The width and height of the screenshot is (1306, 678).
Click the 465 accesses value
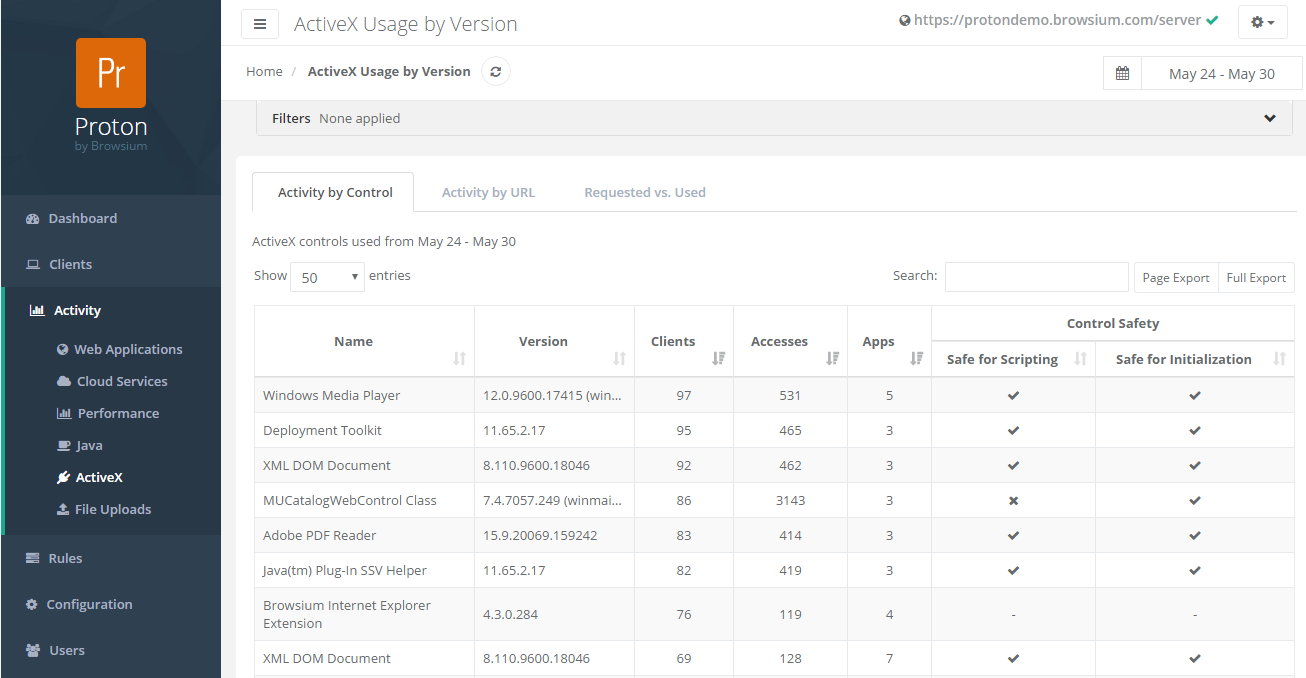pos(790,430)
